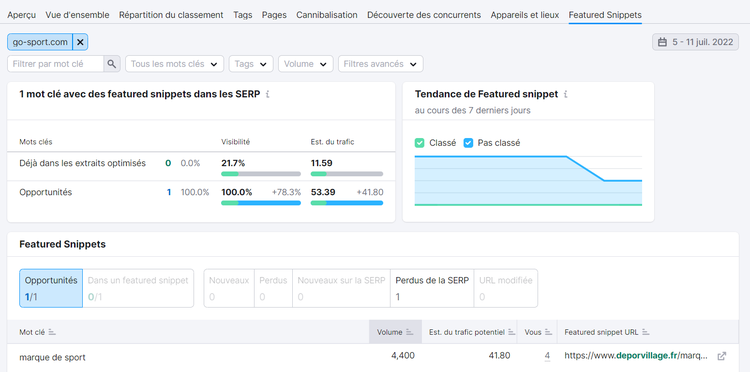Click Nouveaux sur la SERP filter
Screen dimensions: 750x372
342,288
